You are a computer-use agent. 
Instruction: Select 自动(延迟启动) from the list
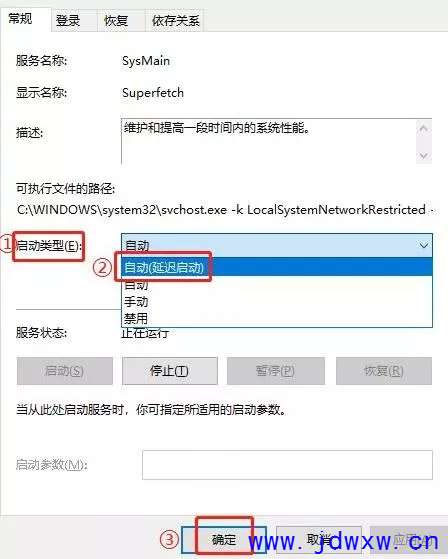(x=277, y=267)
